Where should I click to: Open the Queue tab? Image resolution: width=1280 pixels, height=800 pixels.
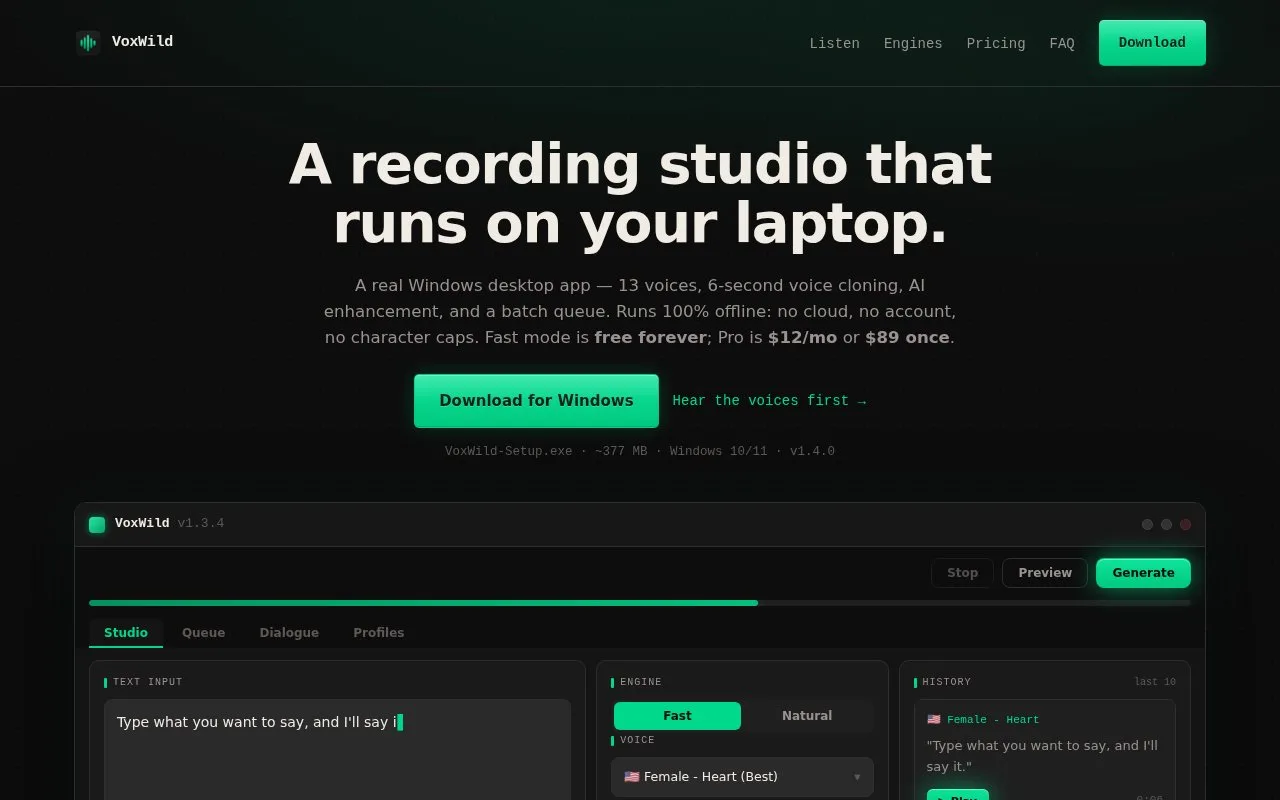pos(203,633)
